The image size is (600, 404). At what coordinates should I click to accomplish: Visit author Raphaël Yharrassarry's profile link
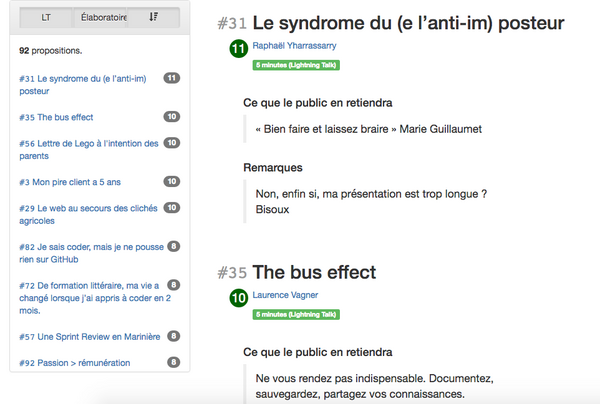[x=294, y=46]
